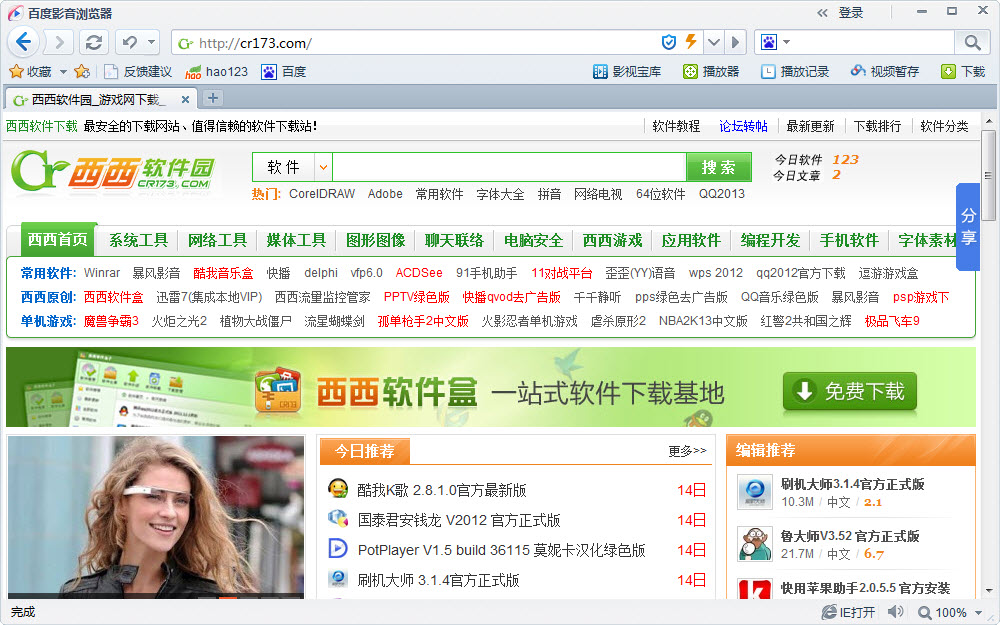1000x625 pixels.
Task: Open 国泰君安钱龙 V2012 官方正式版
Action: coord(459,520)
